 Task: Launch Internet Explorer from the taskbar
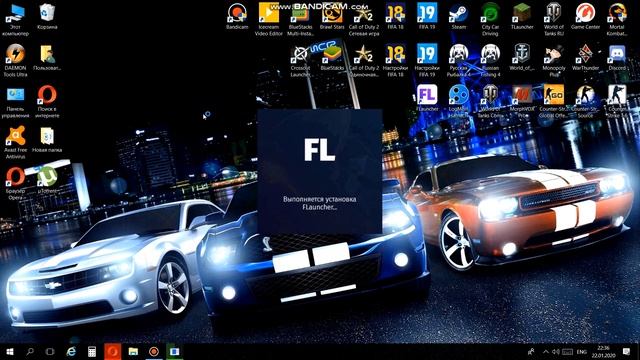coord(71,351)
